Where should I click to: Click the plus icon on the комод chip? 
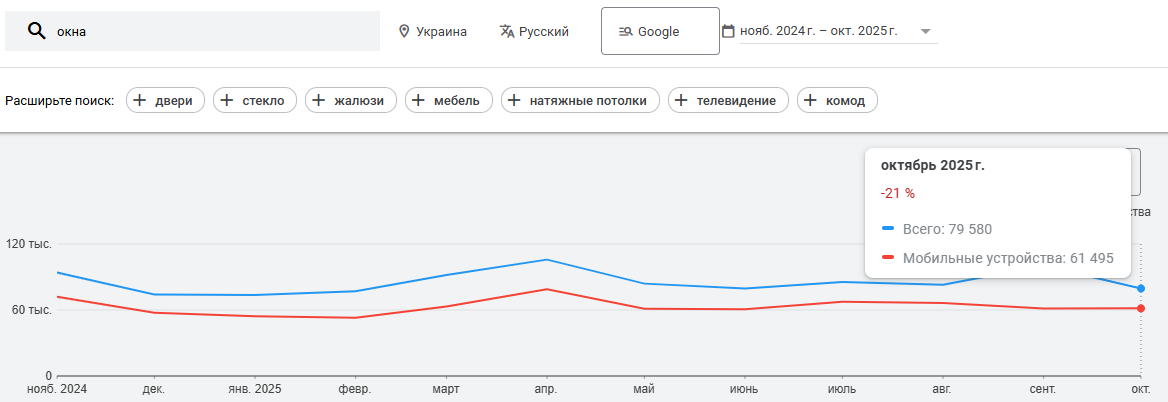pyautogui.click(x=810, y=100)
